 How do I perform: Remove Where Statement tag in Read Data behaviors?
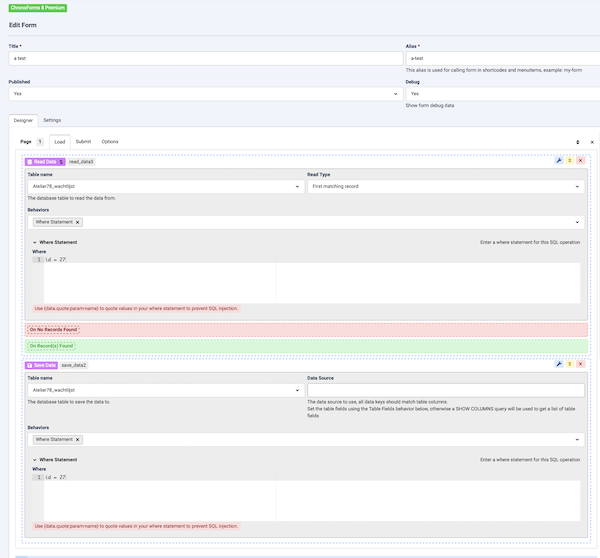coord(78,222)
